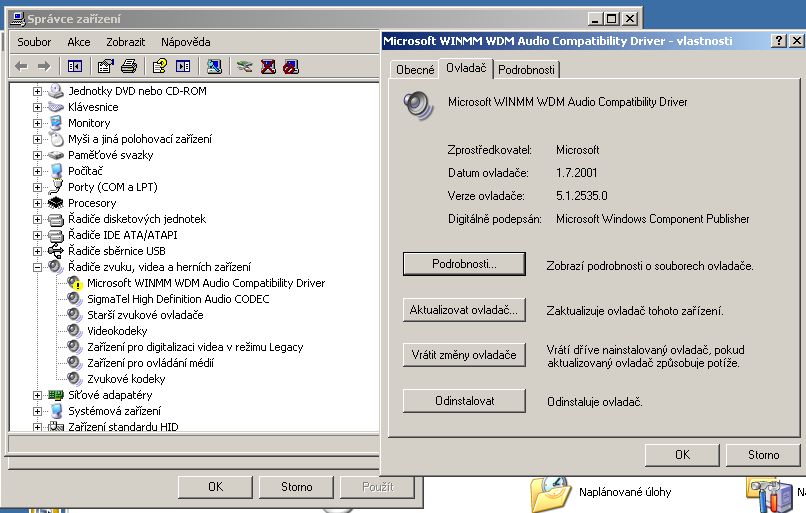The height and width of the screenshot is (513, 806).
Task: Open device properties via toolbar icon
Action: pos(105,66)
